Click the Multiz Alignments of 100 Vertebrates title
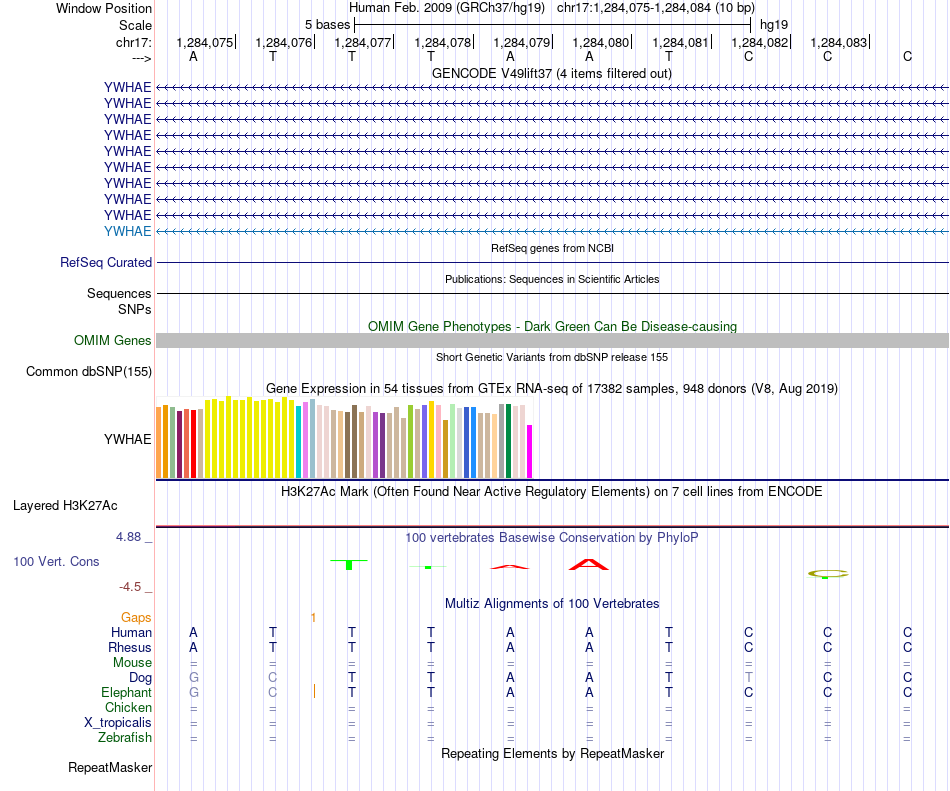Image resolution: width=950 pixels, height=791 pixels. point(552,603)
